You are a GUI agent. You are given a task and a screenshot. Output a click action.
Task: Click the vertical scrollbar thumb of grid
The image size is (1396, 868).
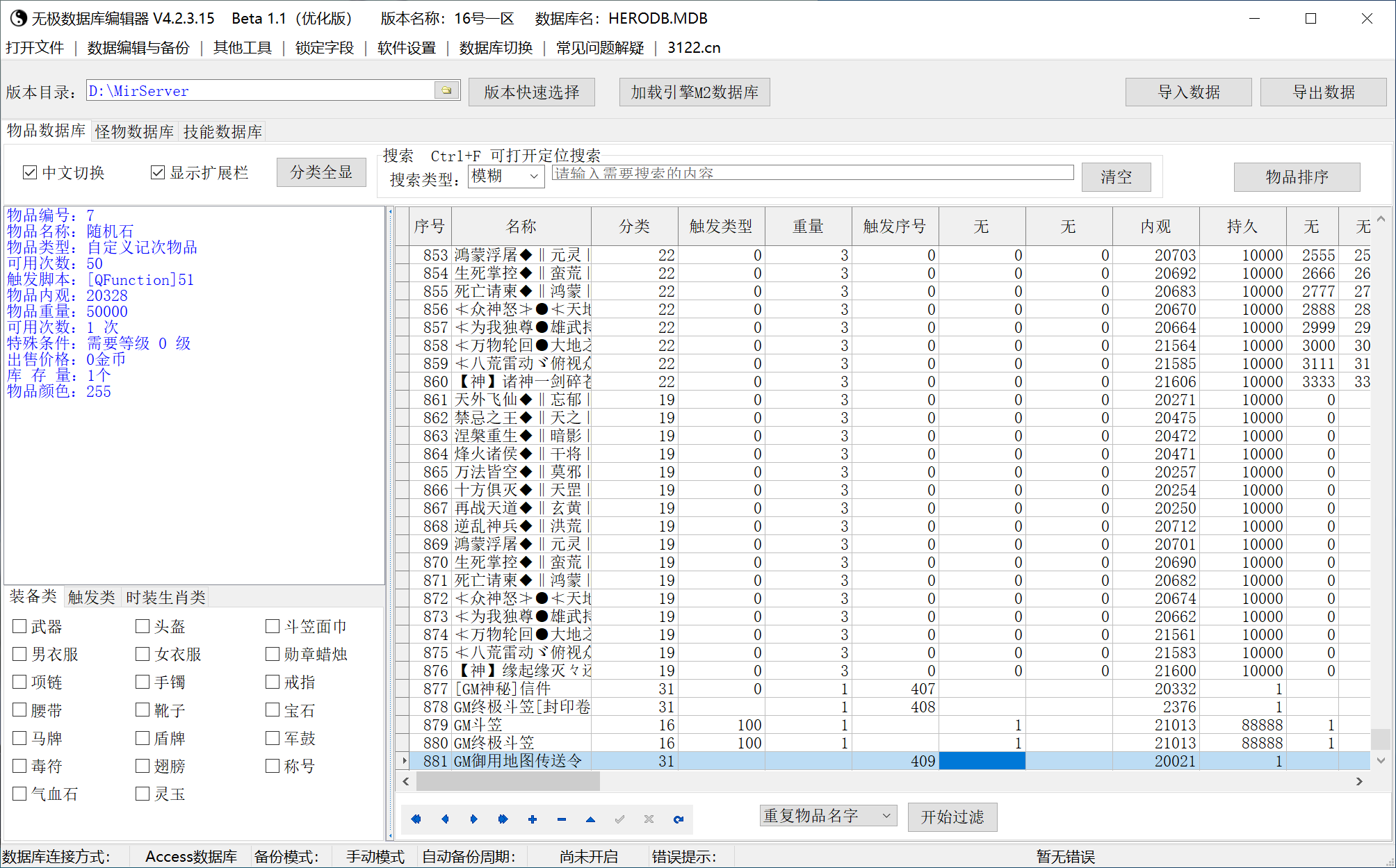(x=1381, y=738)
